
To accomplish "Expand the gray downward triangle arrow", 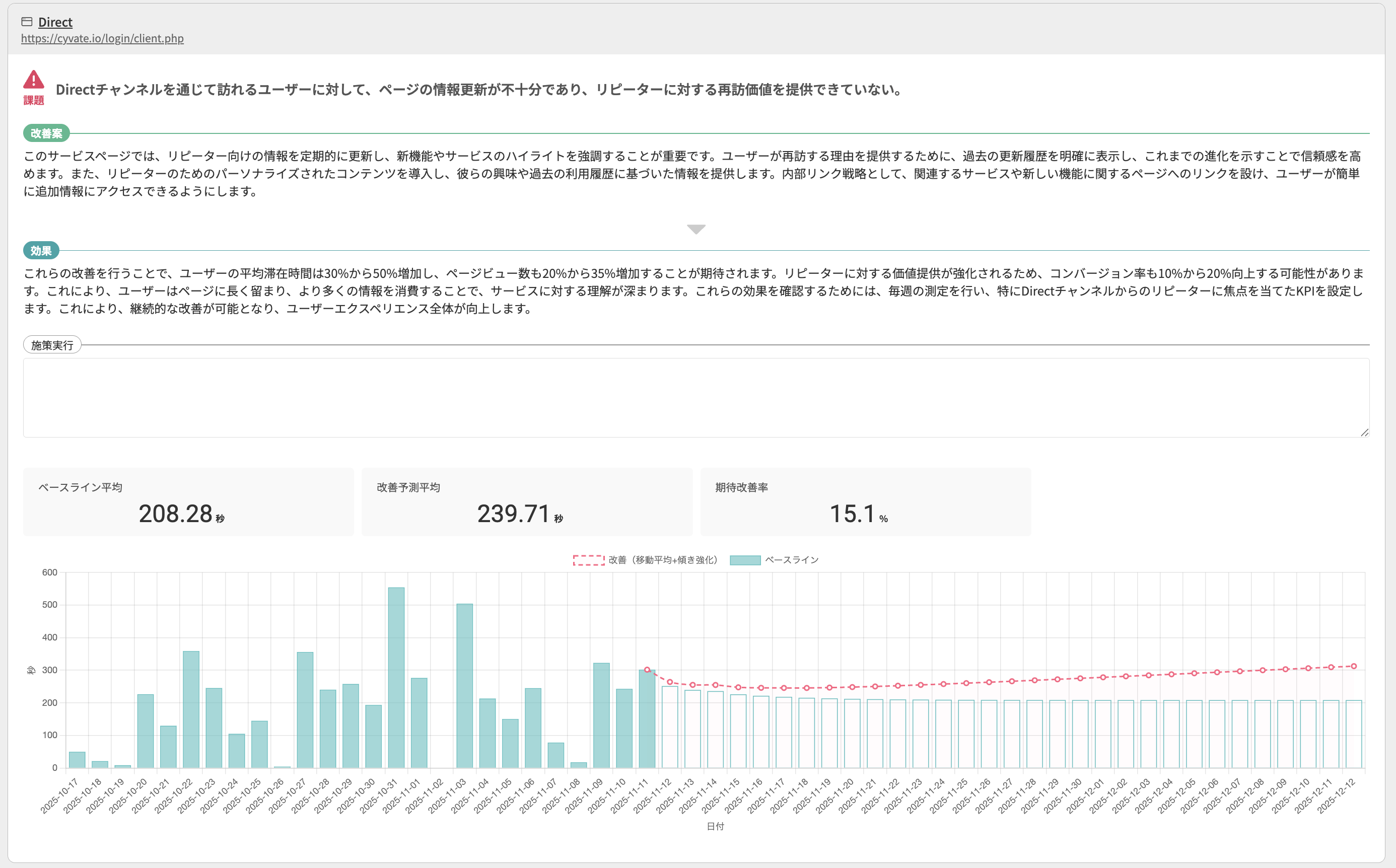I will (x=696, y=229).
